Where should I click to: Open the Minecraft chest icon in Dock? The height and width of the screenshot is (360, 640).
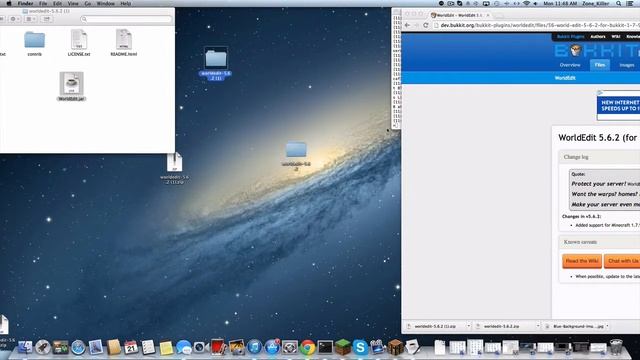(x=396, y=347)
